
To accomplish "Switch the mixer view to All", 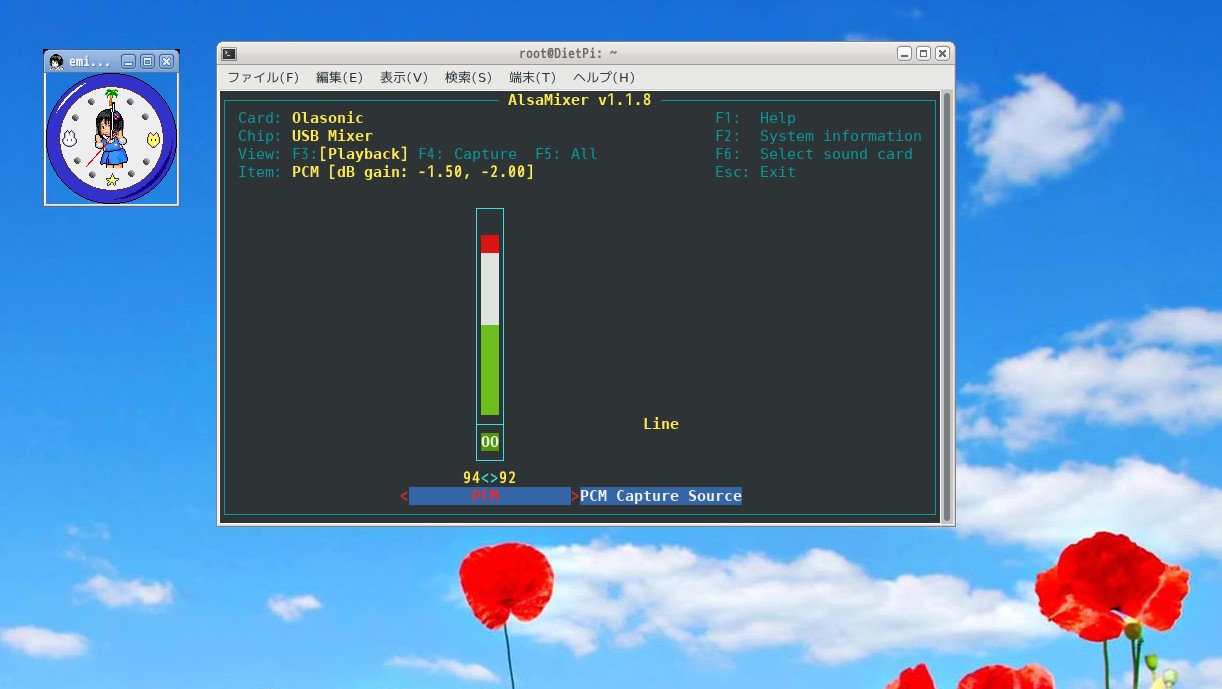I will (x=566, y=154).
